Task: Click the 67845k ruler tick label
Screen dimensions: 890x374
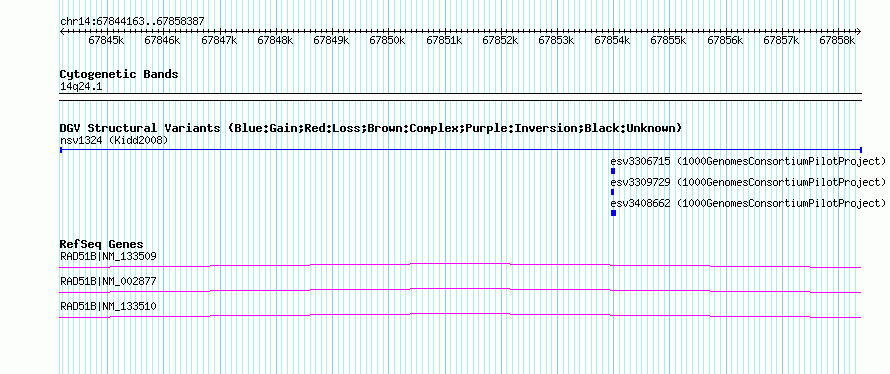Action: pos(107,40)
